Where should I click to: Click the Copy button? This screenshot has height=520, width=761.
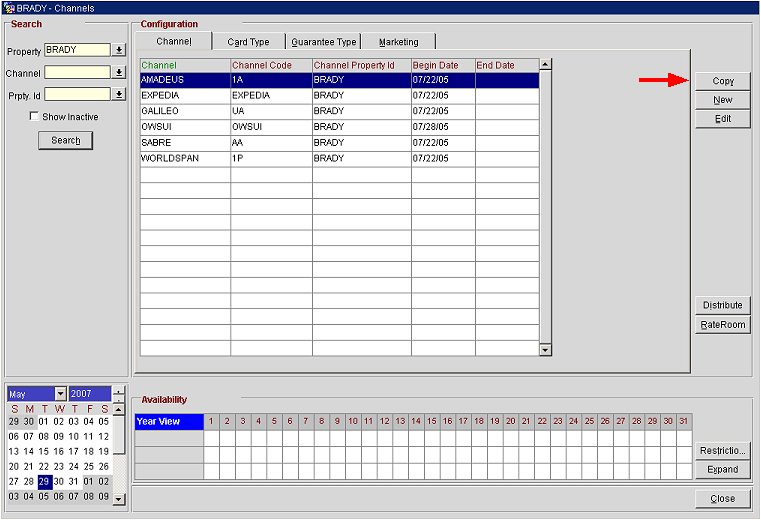(x=722, y=81)
